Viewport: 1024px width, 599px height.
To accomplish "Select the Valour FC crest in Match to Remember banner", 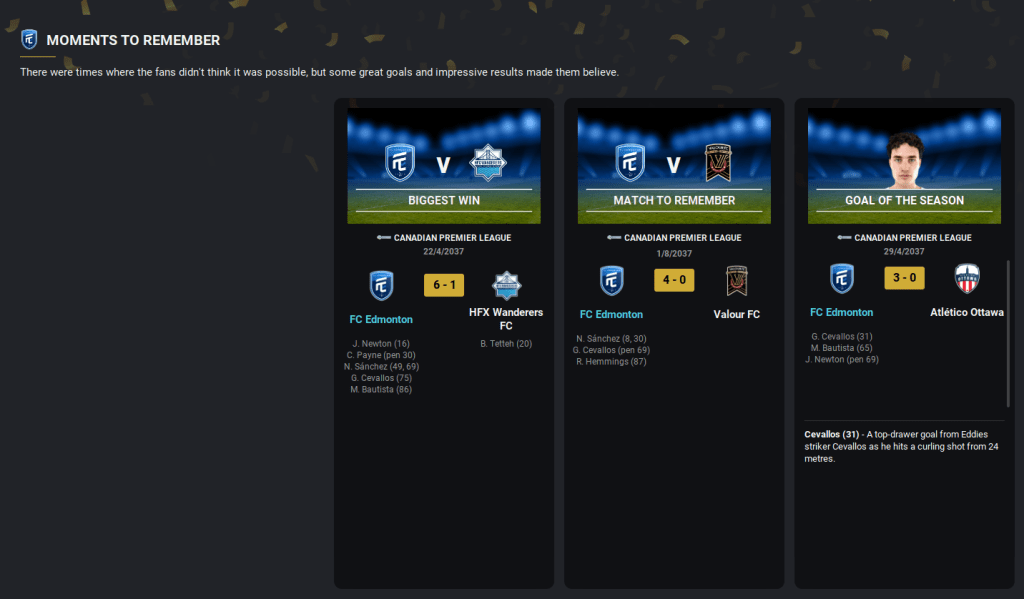I will (x=718, y=163).
